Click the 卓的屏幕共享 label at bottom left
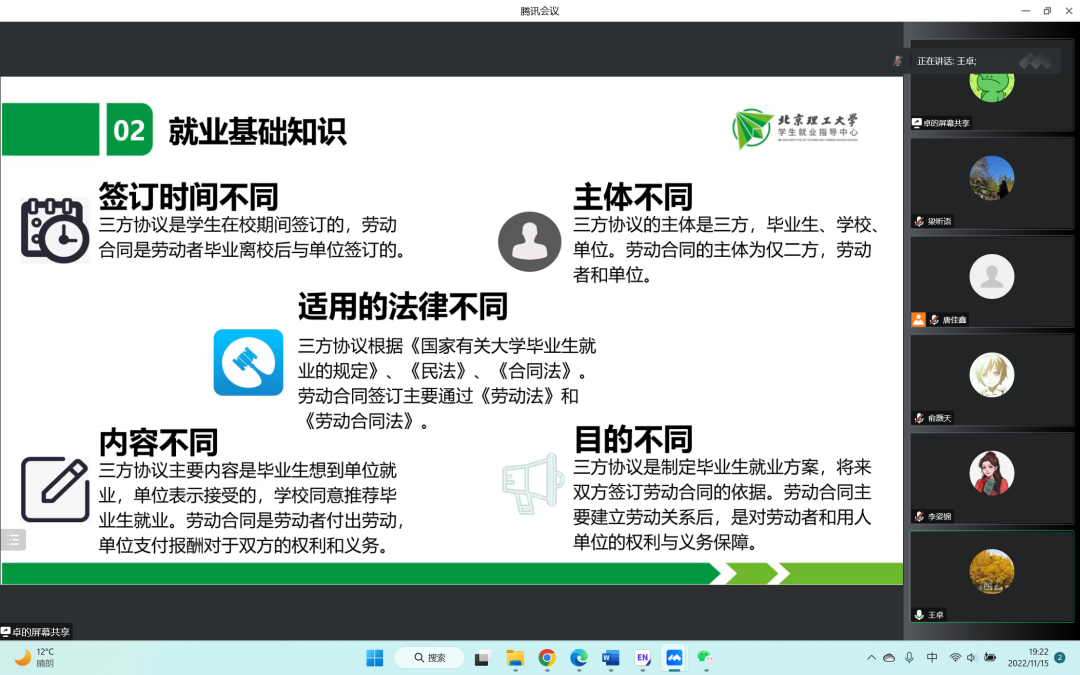 (37, 632)
